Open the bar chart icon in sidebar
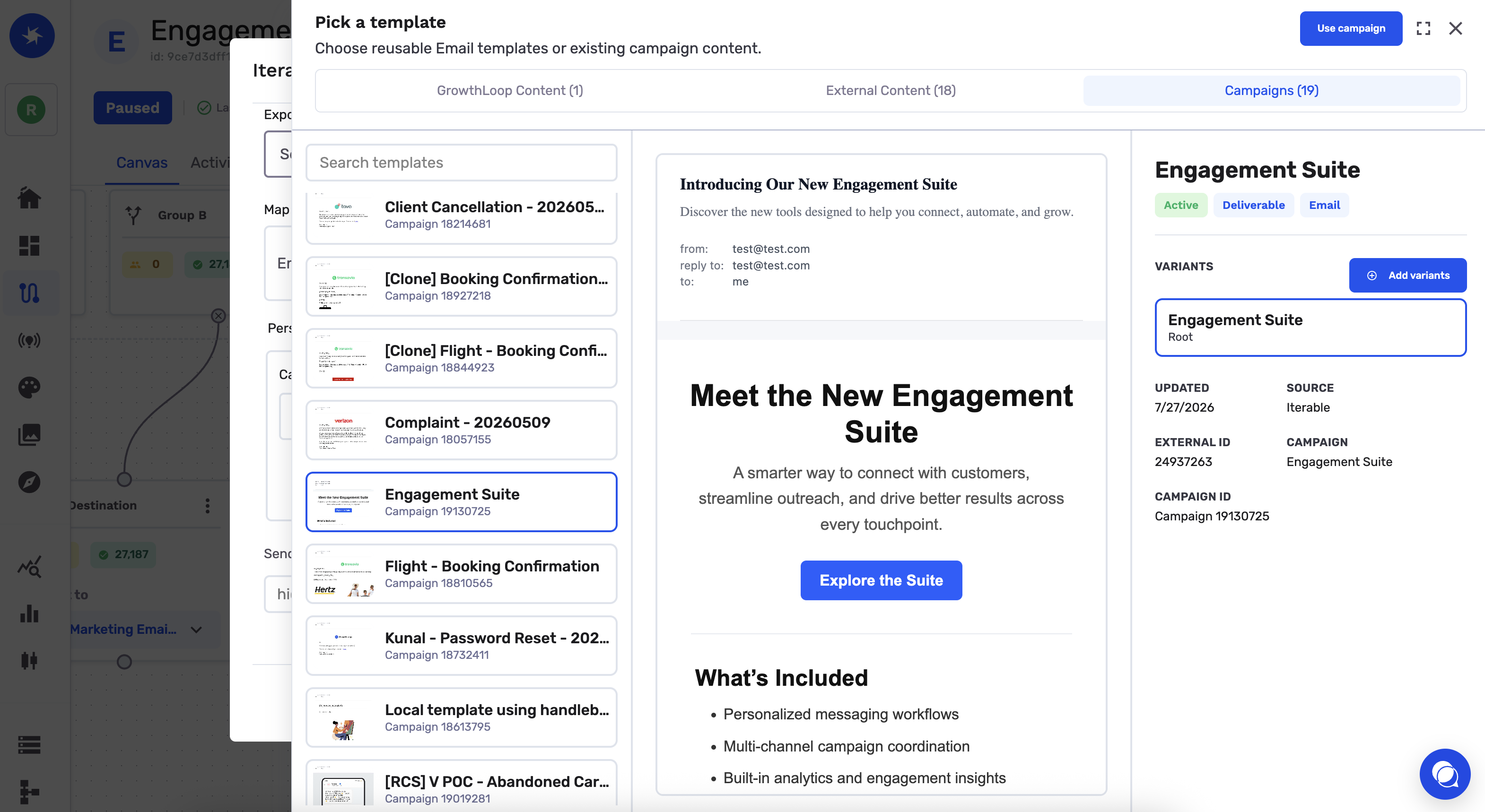The image size is (1485, 812). pos(29,614)
